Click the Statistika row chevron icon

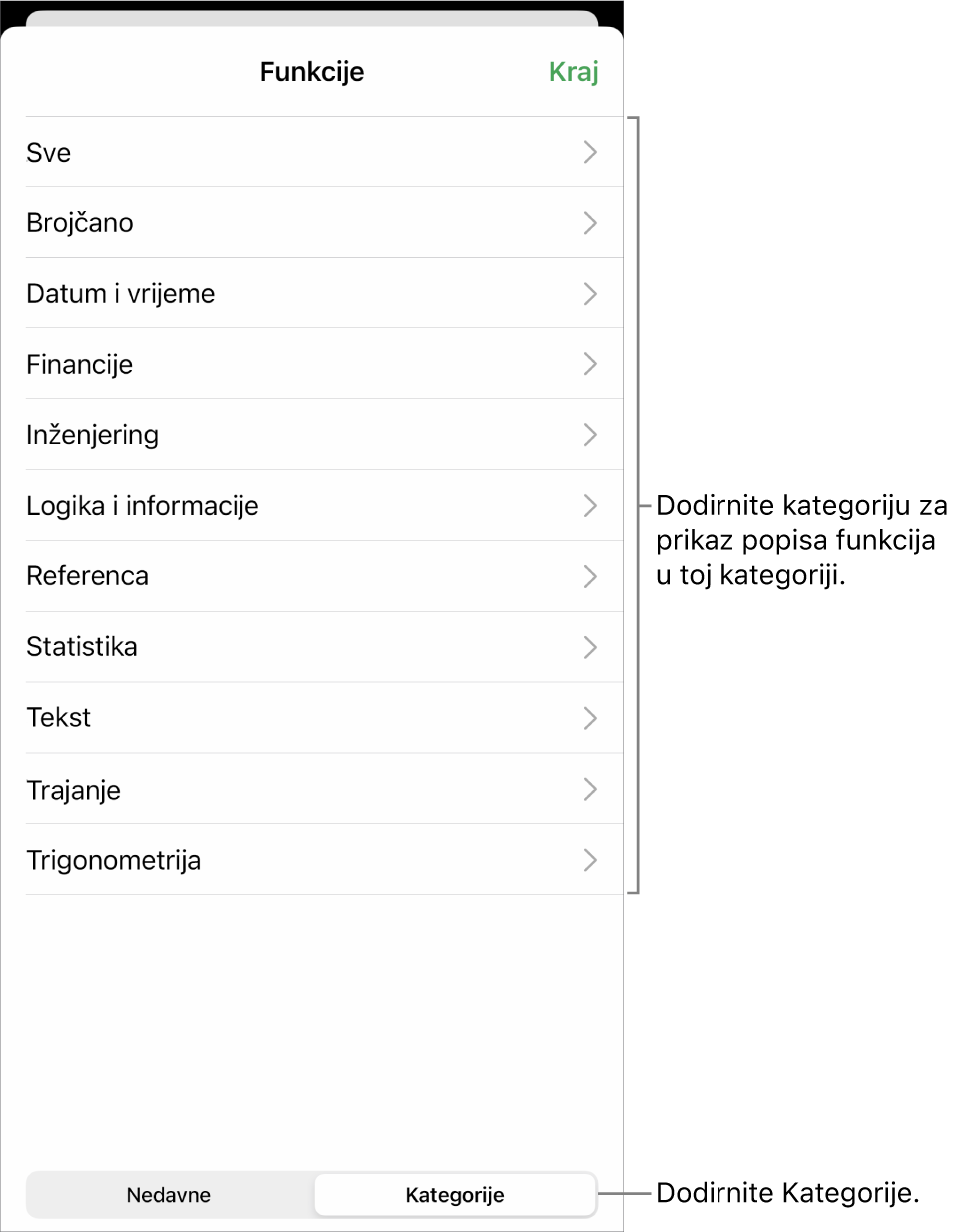(x=590, y=647)
